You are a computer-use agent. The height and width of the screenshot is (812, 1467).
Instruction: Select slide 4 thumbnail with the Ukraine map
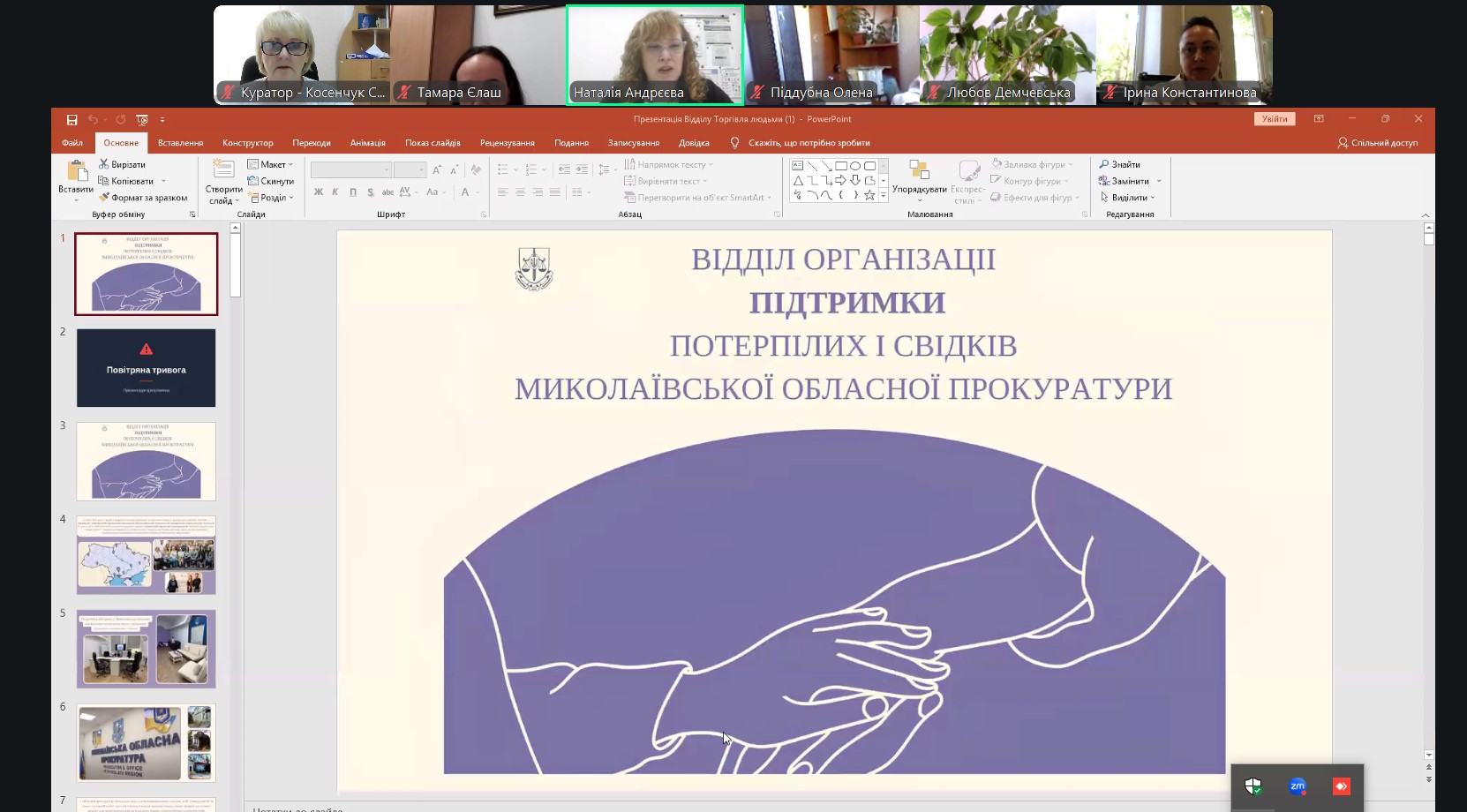tap(147, 555)
